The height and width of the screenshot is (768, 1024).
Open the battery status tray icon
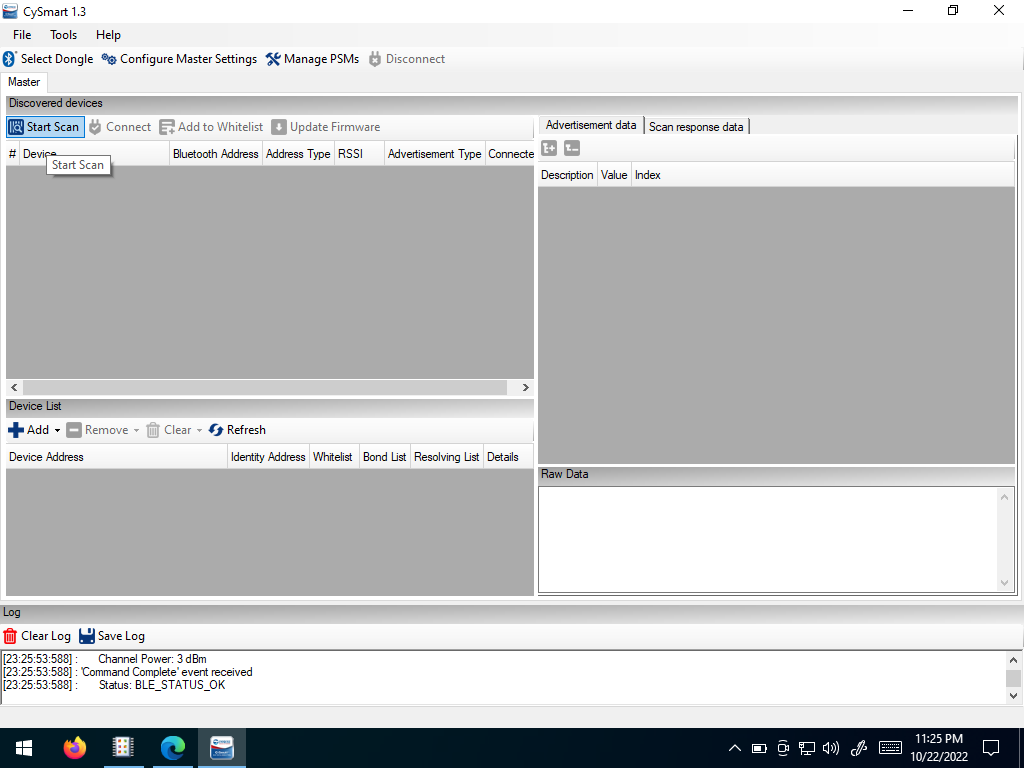click(759, 748)
